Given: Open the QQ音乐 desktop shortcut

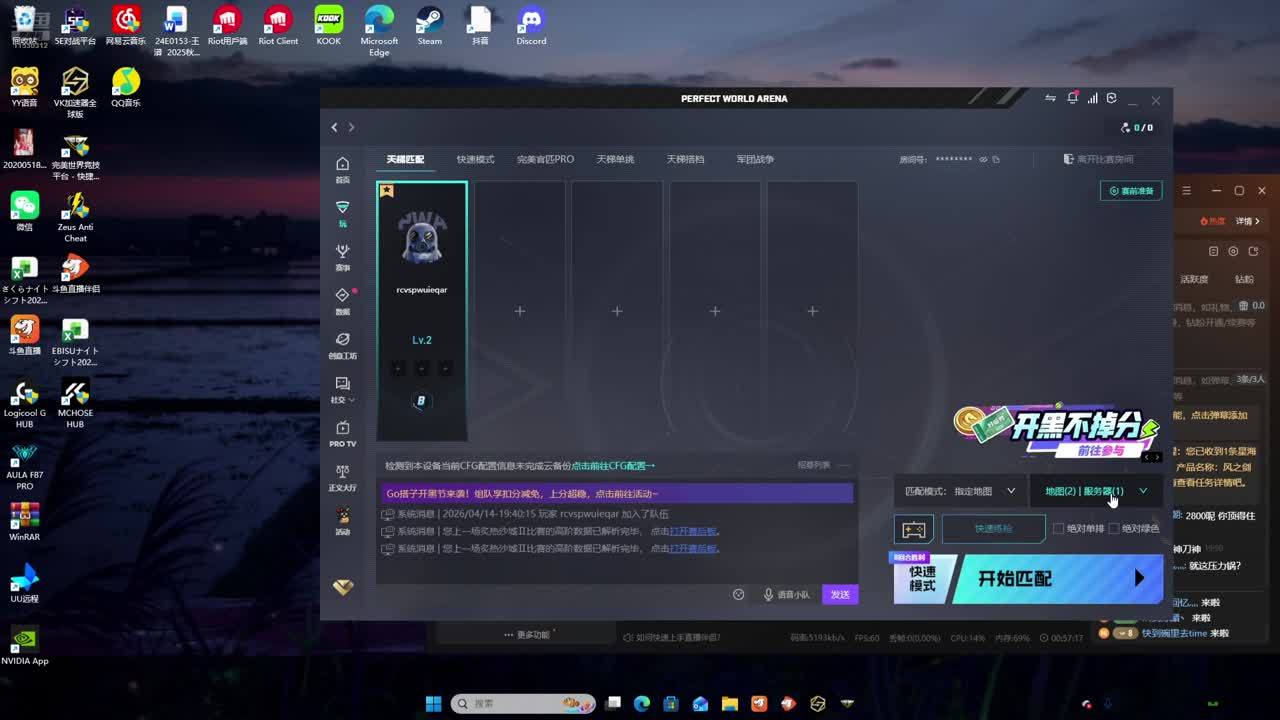Looking at the screenshot, I should point(126,88).
